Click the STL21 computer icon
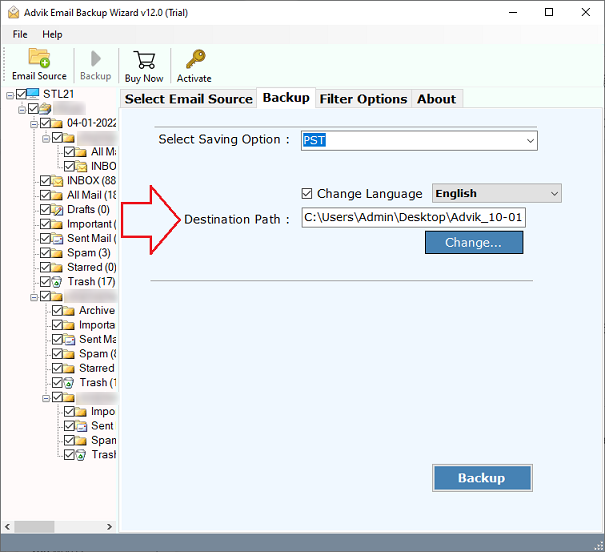The image size is (605, 552). tap(33, 94)
